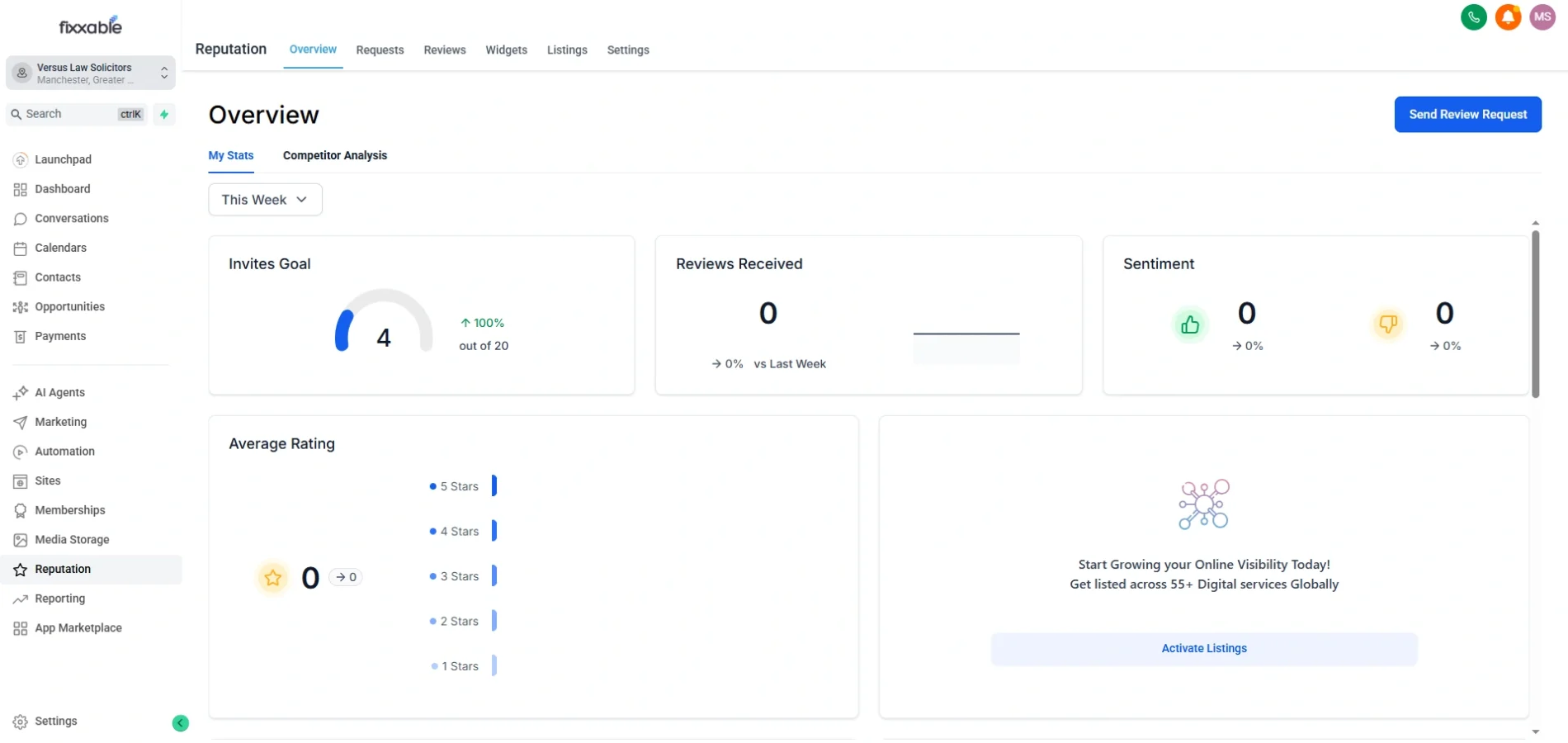This screenshot has width=1568, height=743.
Task: Open the Calendars section
Action: 21,248
